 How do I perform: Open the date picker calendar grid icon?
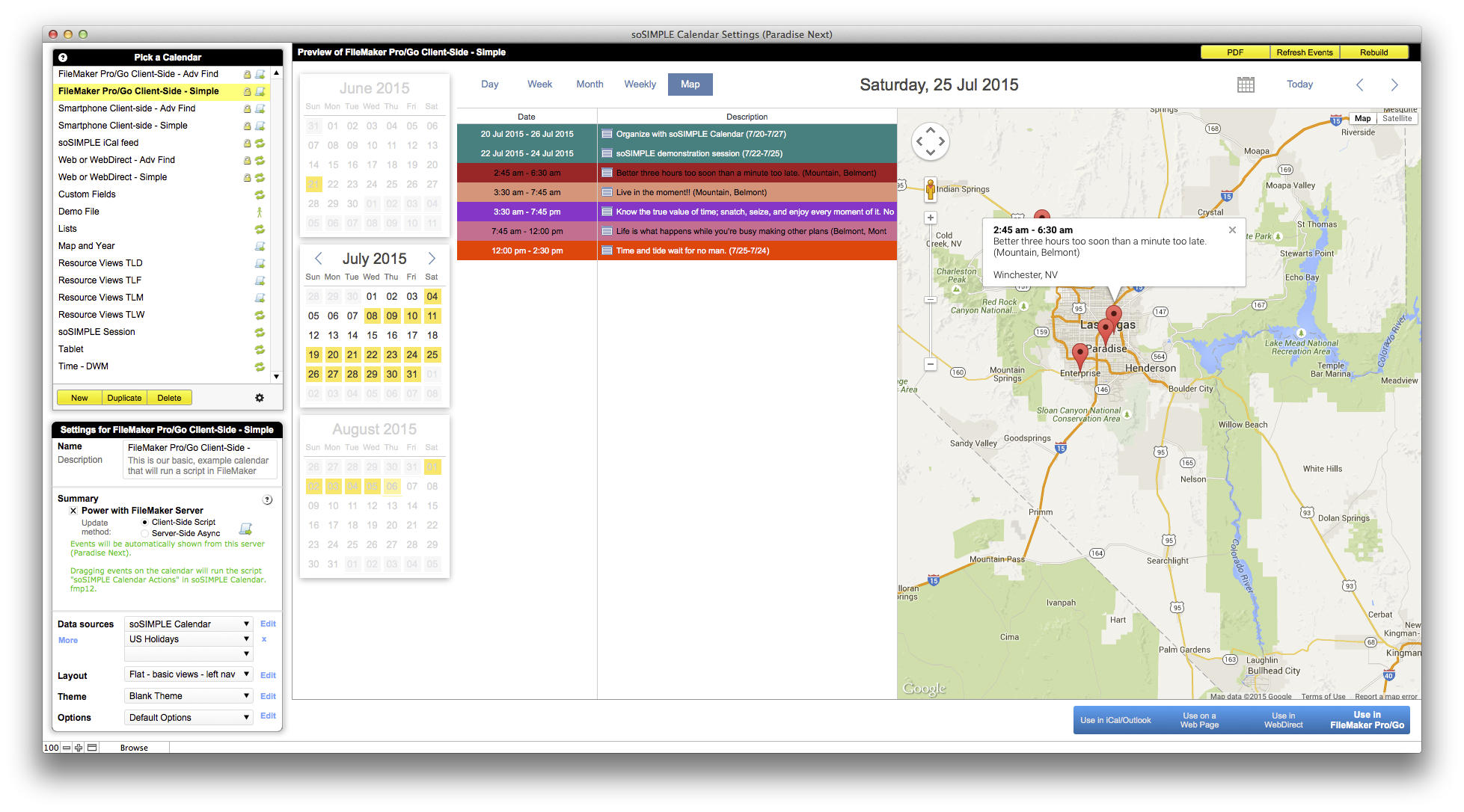pyautogui.click(x=1246, y=84)
